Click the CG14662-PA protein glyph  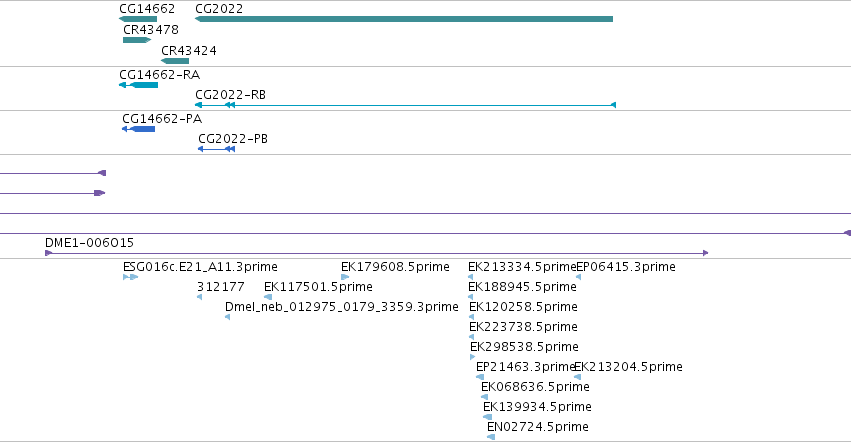138,129
